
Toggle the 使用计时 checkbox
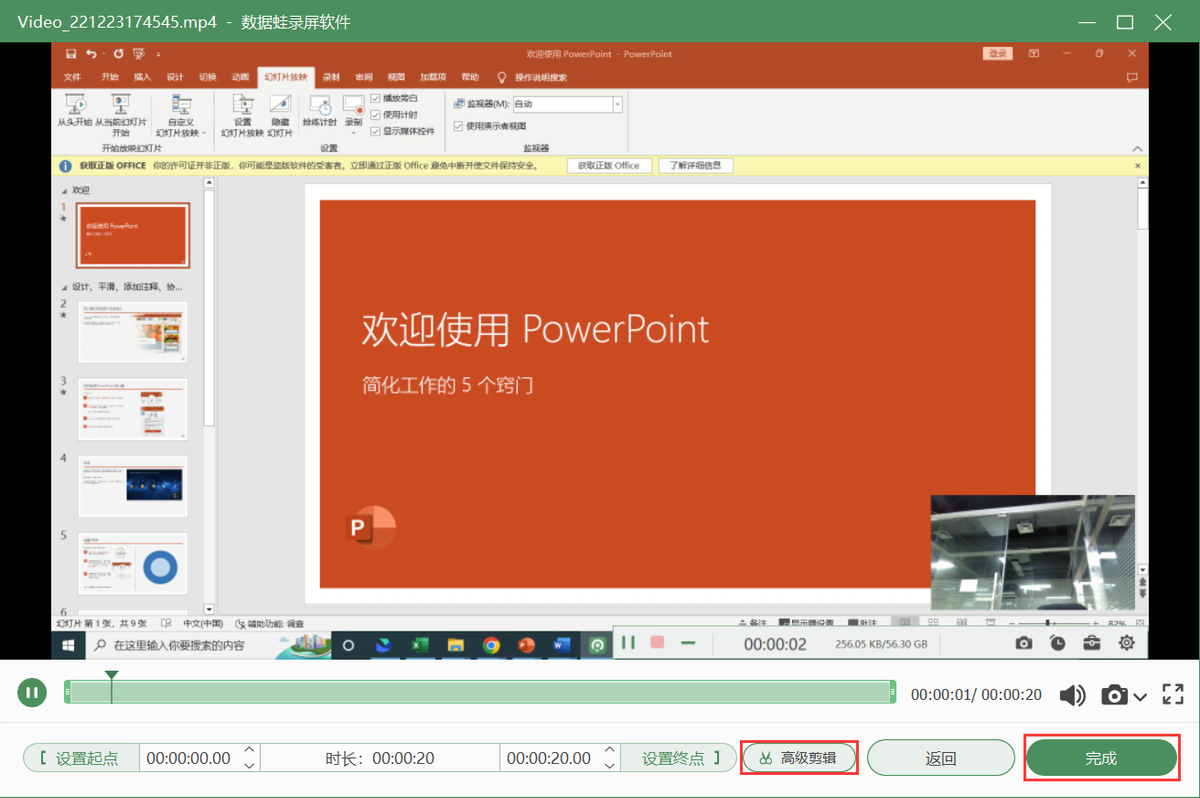click(375, 114)
